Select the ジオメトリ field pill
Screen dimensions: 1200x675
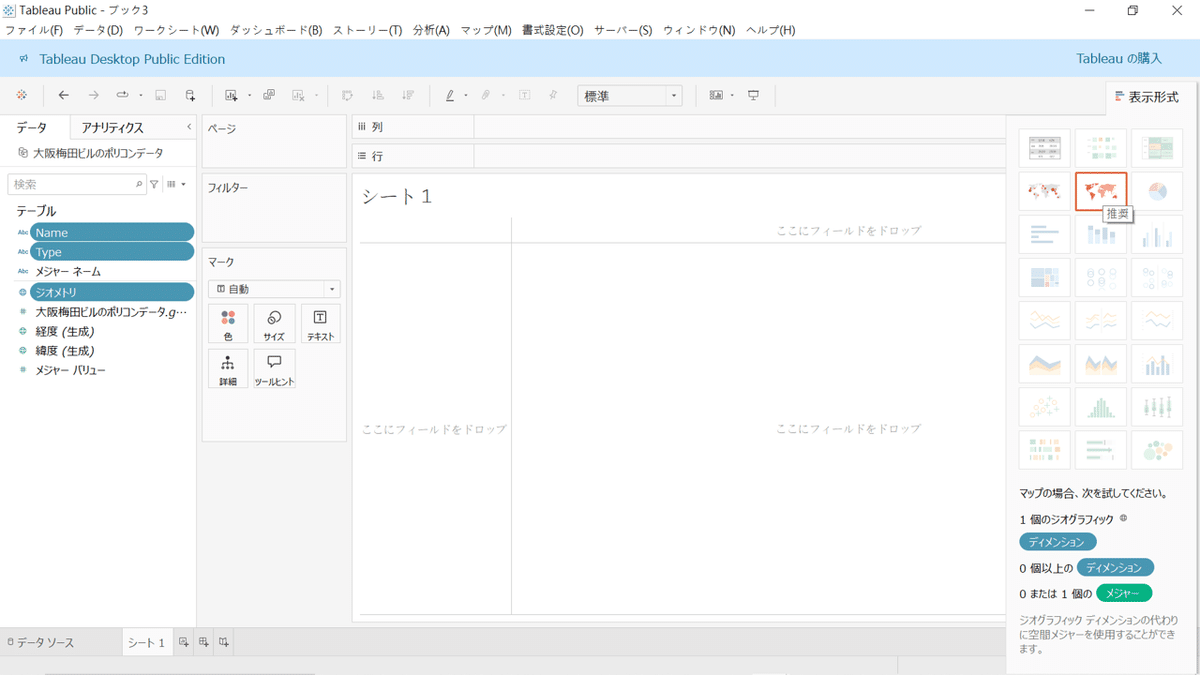coord(112,292)
